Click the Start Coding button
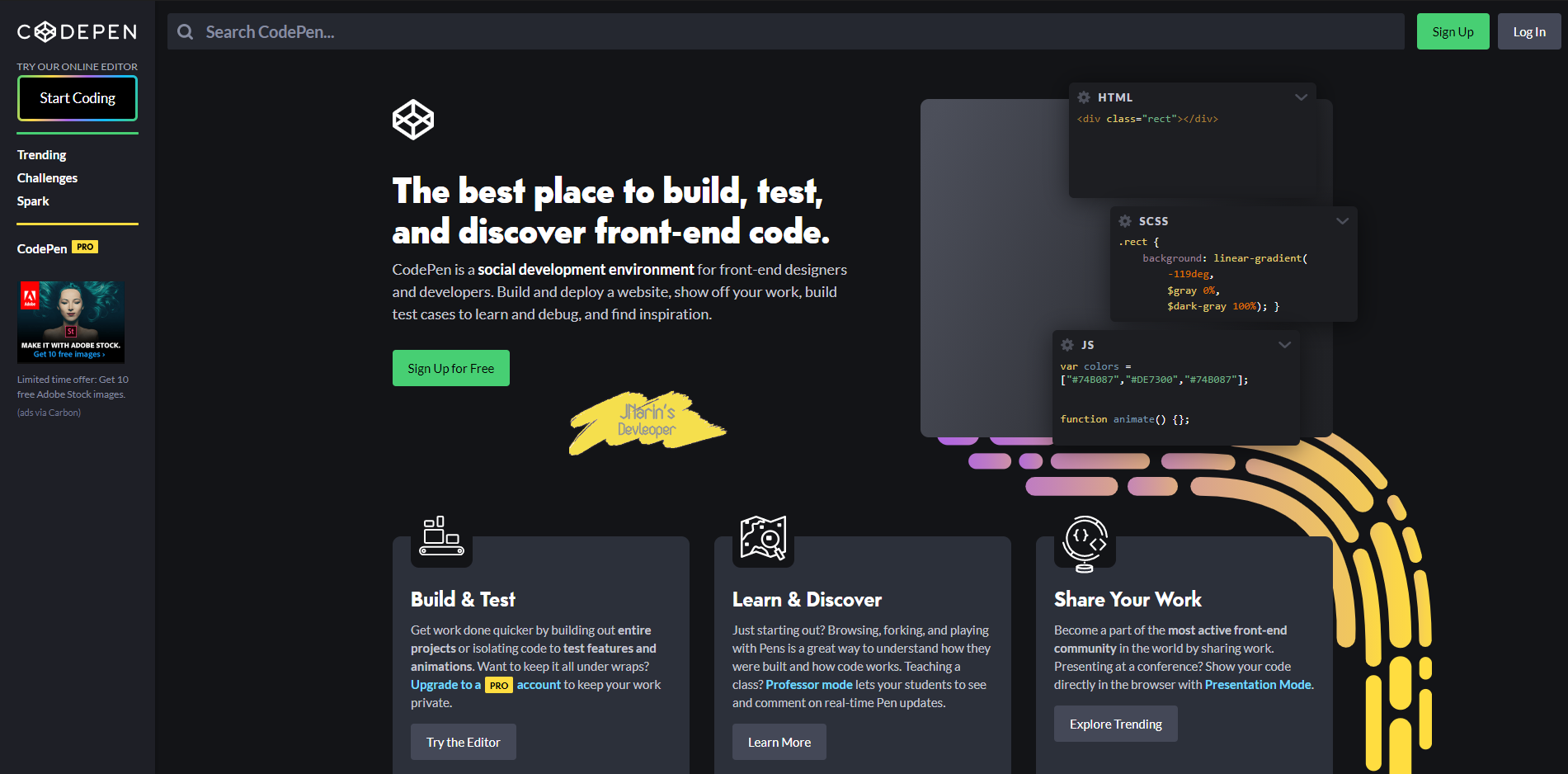Screen dimensions: 1568x774 pos(78,98)
